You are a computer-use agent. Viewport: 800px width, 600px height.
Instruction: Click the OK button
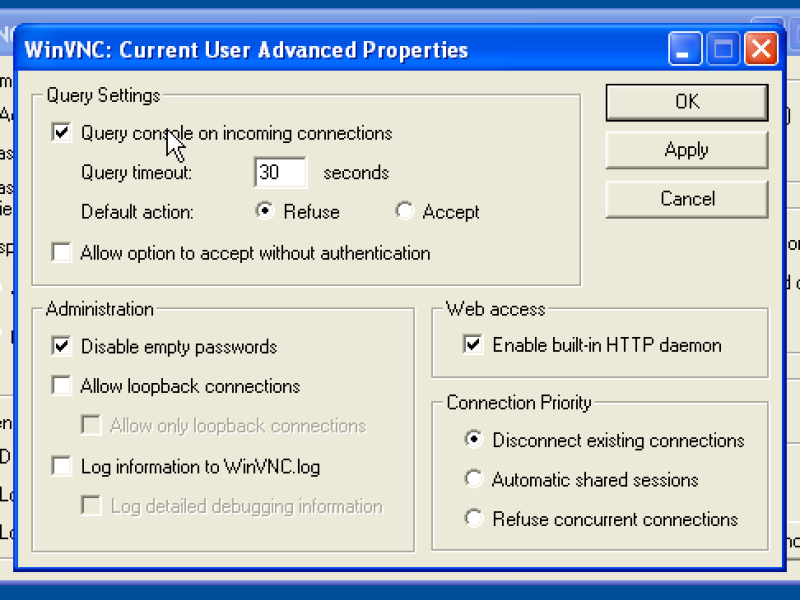687,102
